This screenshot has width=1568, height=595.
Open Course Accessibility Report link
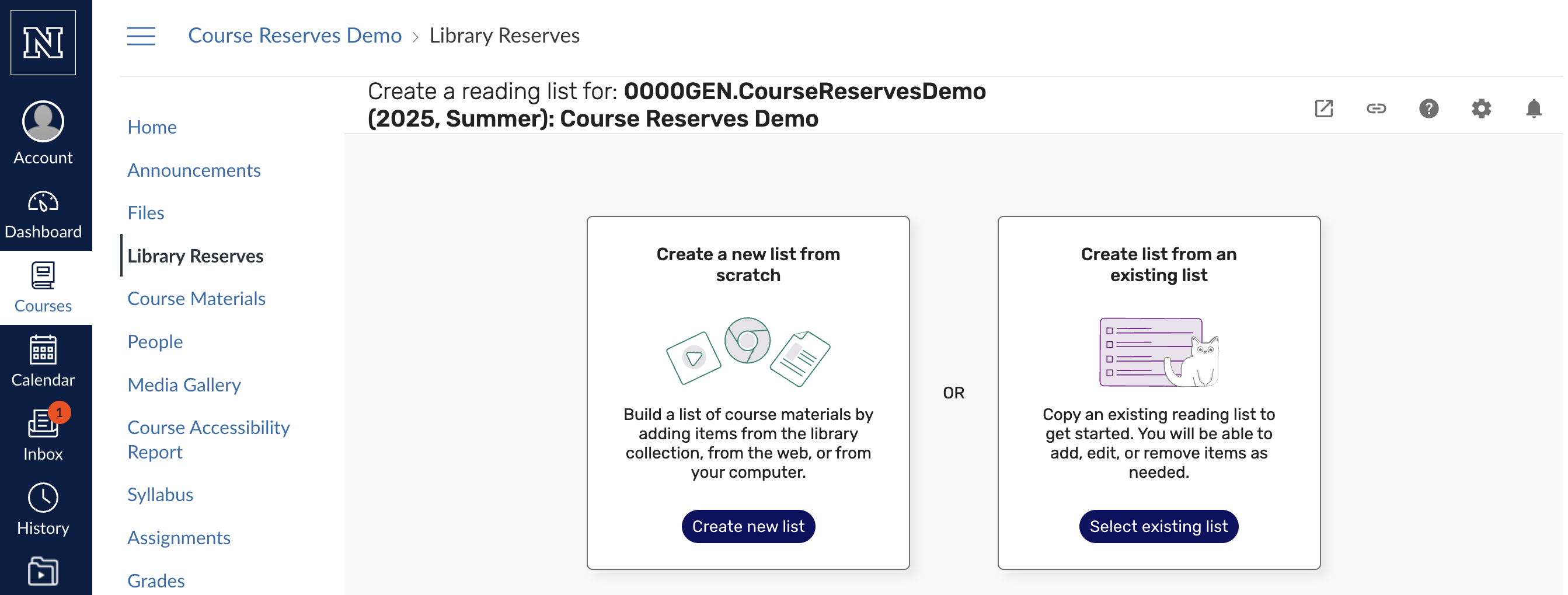(208, 439)
